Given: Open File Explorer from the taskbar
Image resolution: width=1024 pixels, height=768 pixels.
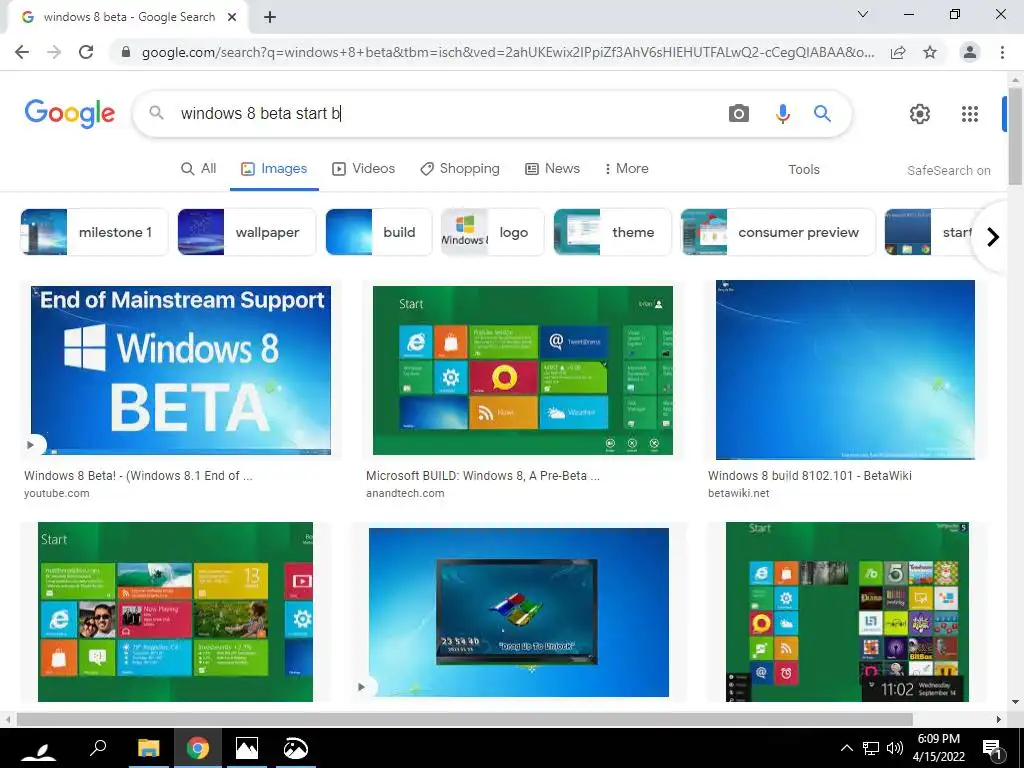Looking at the screenshot, I should (x=148, y=748).
